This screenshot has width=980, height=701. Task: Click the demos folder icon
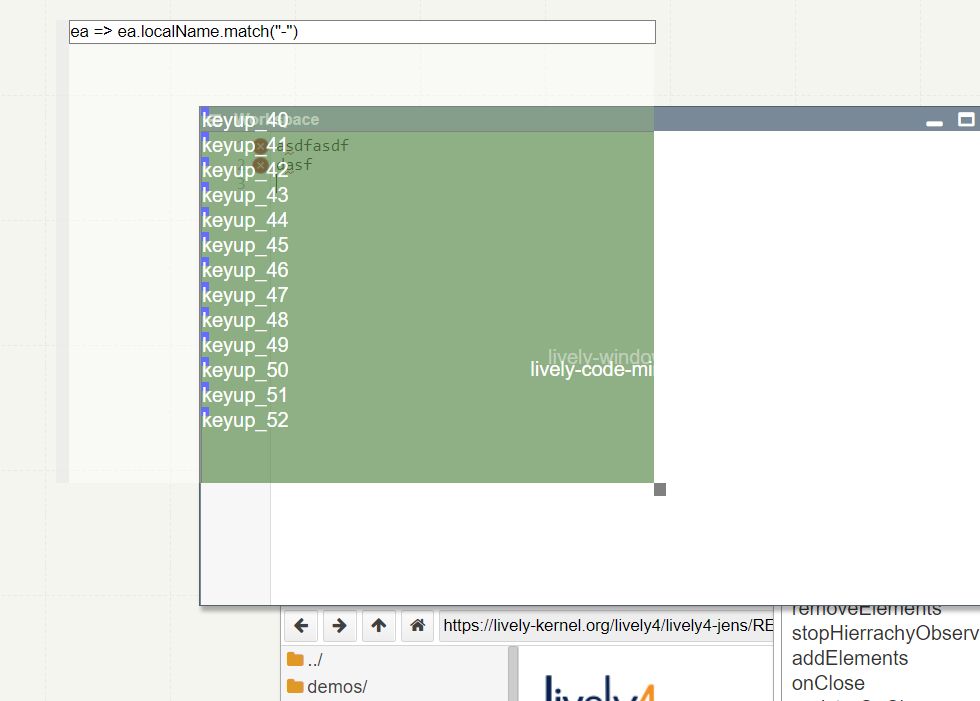(x=295, y=686)
